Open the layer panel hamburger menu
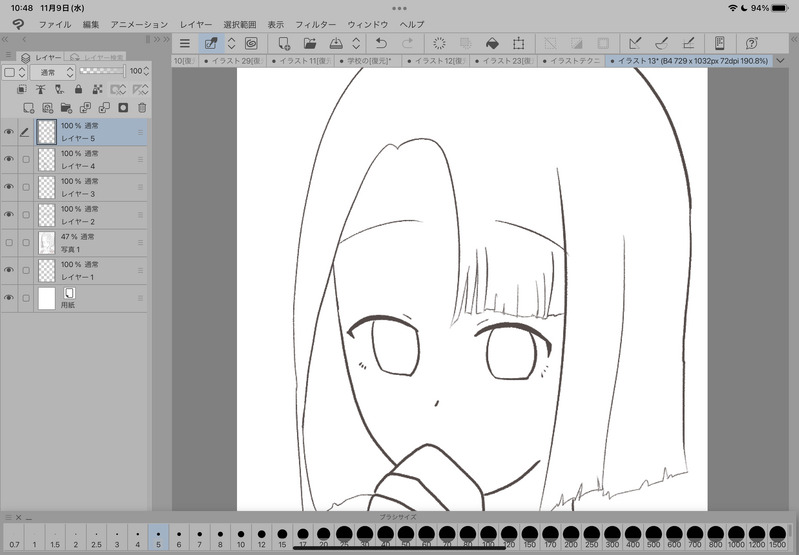 tap(8, 55)
